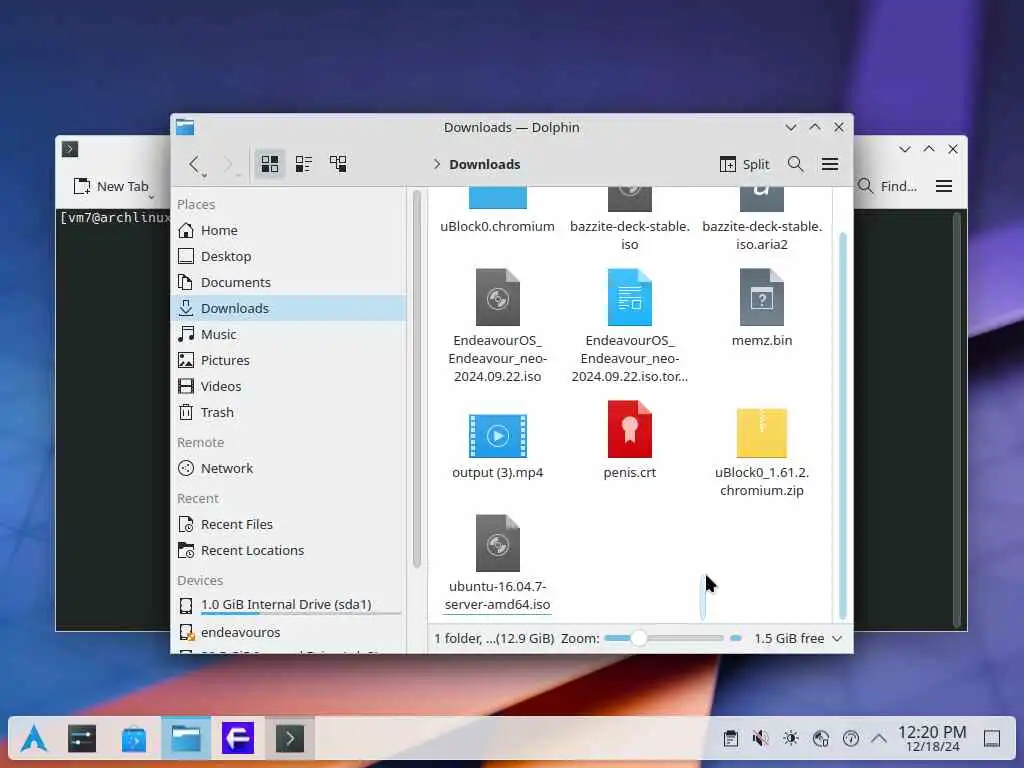Screen dimensions: 1024x768
Task: Click the Places panel scrollbar
Action: (417, 379)
